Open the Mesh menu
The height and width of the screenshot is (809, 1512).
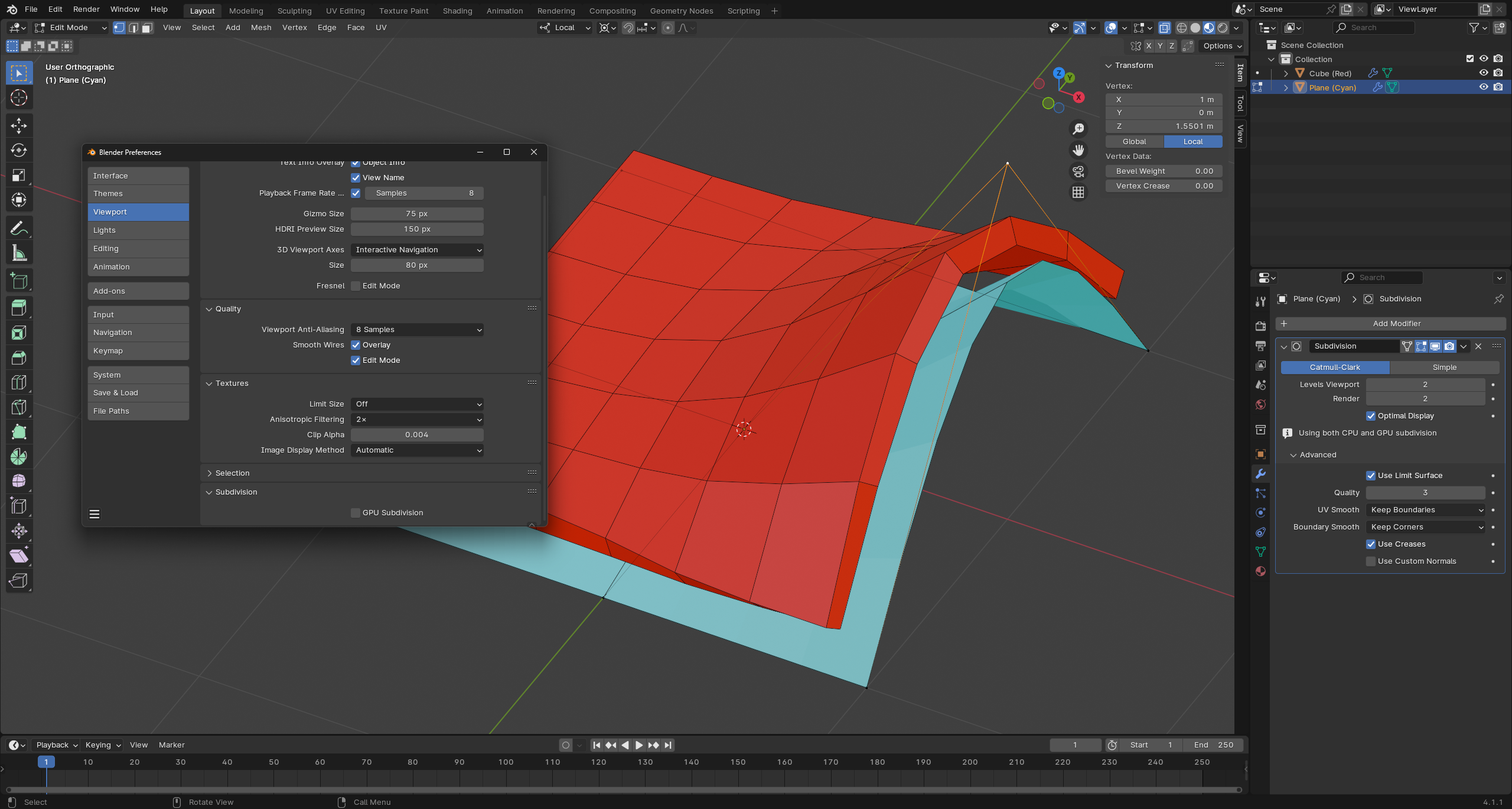(261, 28)
